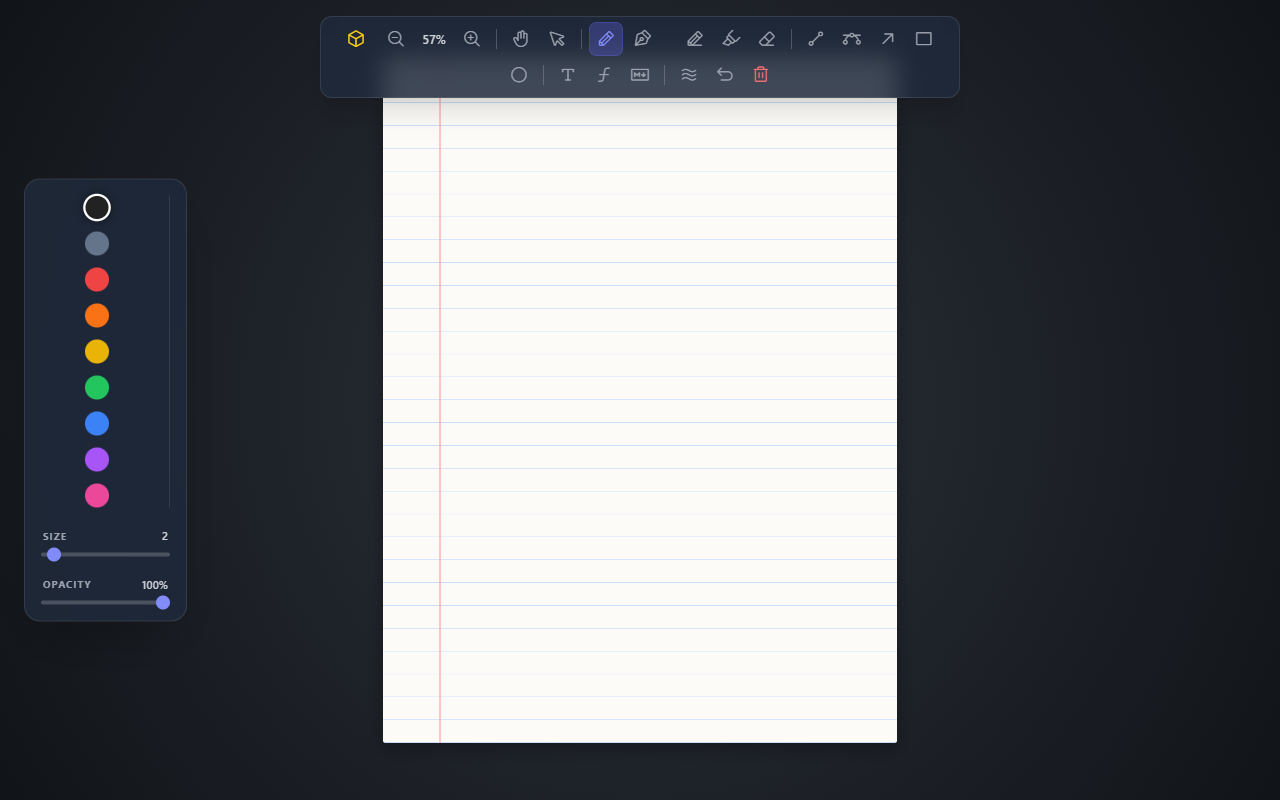The height and width of the screenshot is (800, 1280).
Task: Switch to the fountain pen tool
Action: (642, 39)
